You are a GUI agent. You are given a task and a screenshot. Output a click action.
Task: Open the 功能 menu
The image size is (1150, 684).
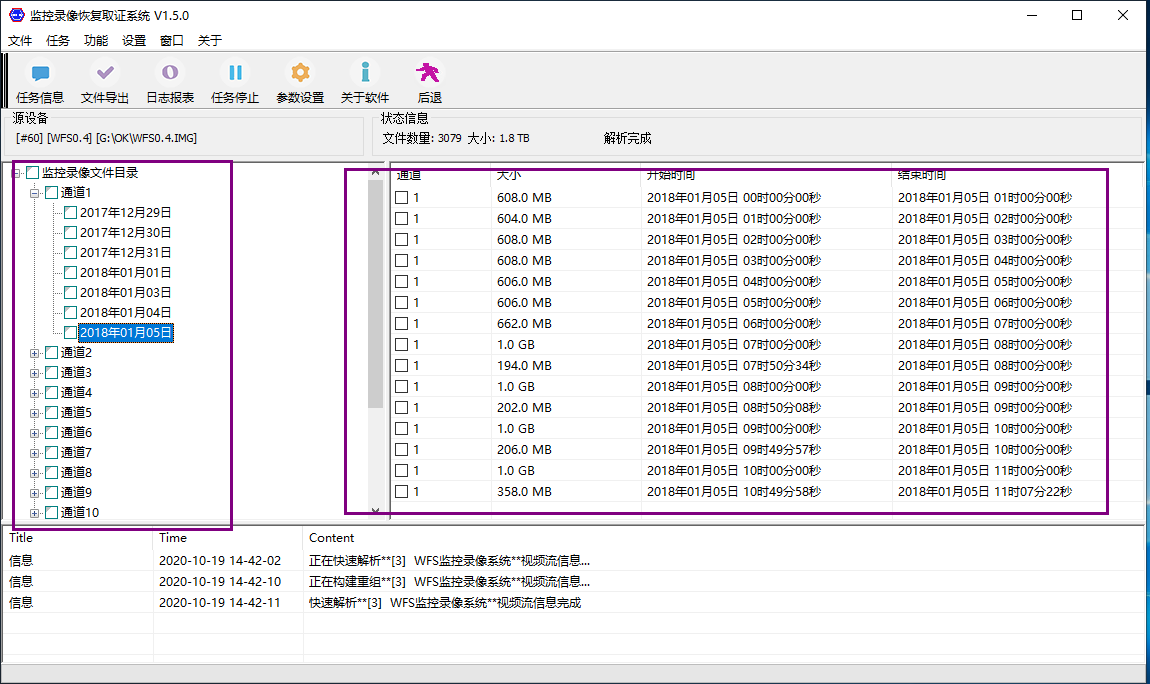96,41
